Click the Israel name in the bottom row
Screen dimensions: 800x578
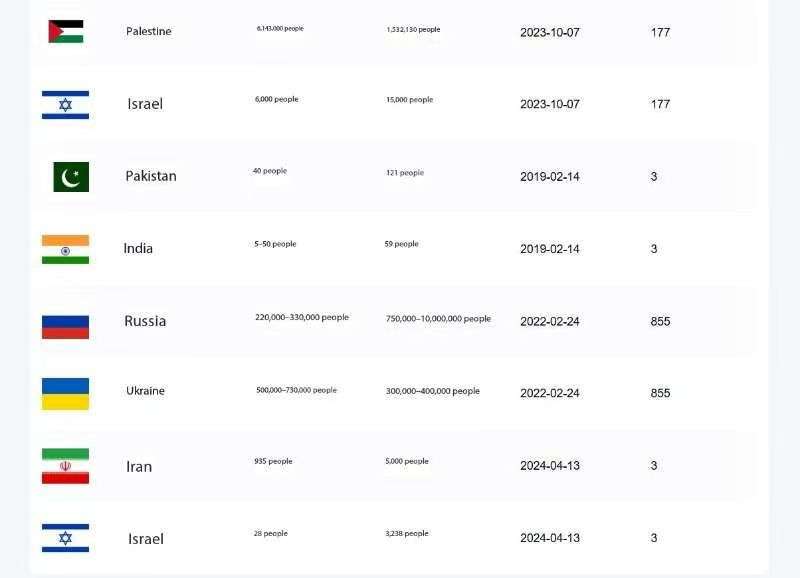coord(145,539)
